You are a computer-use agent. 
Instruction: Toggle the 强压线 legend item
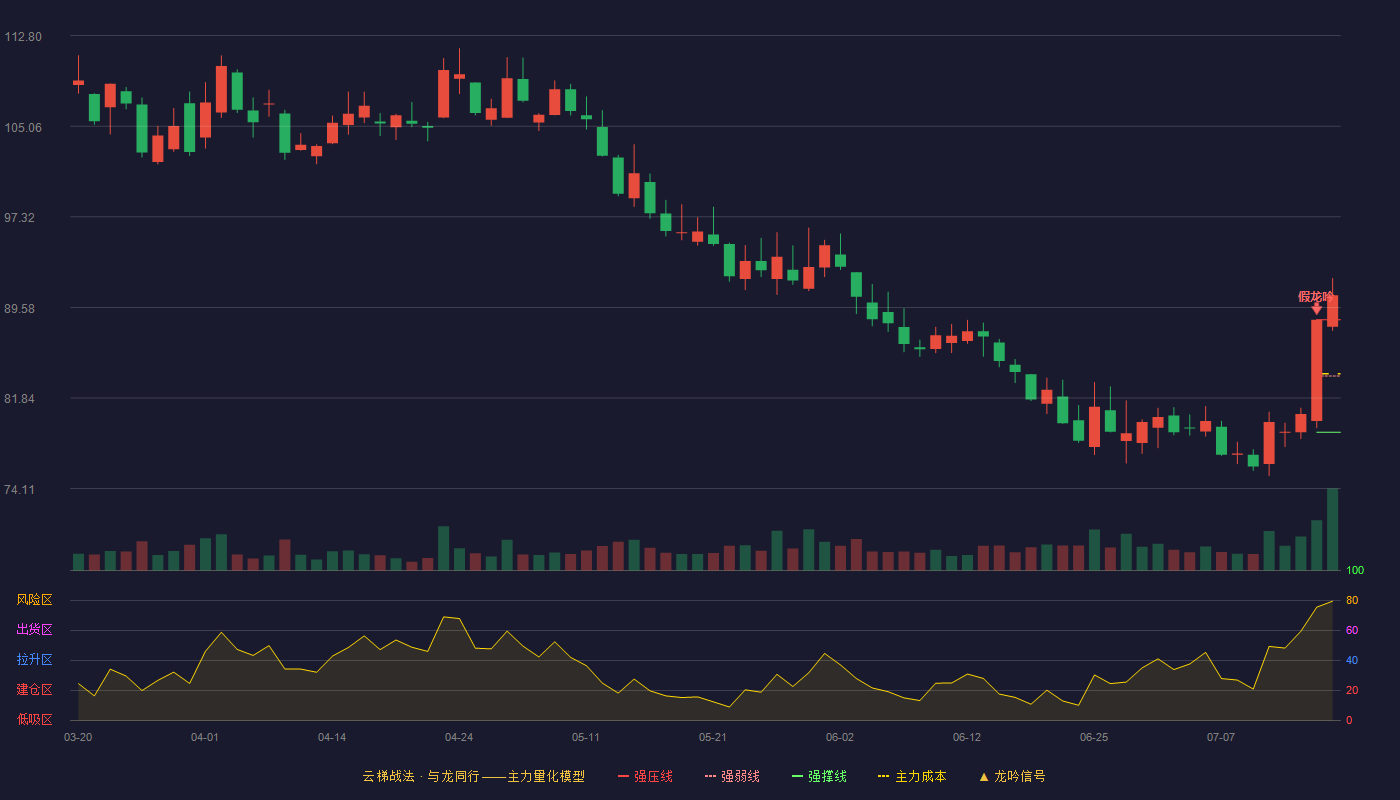[x=645, y=776]
